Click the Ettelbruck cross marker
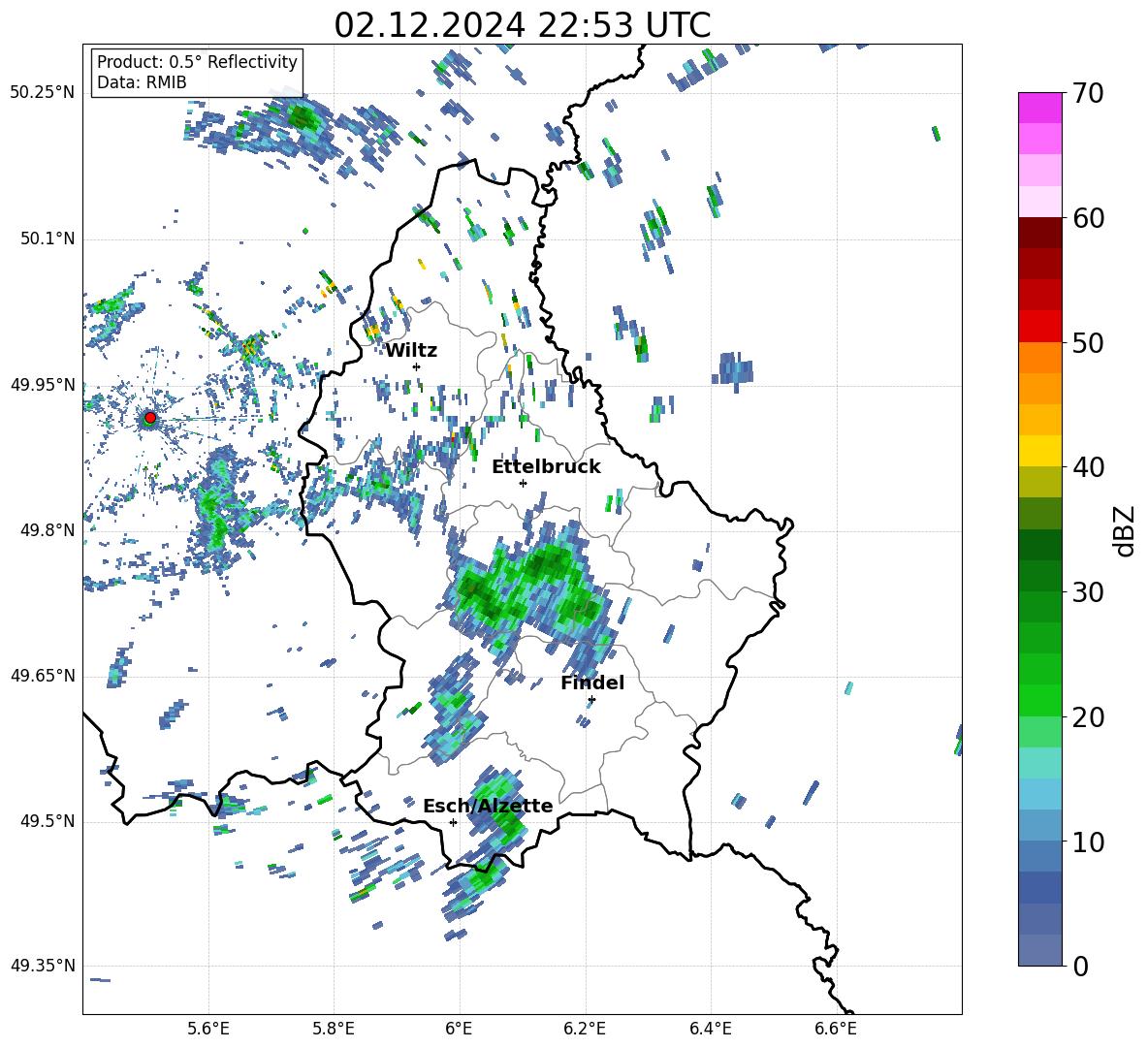Screen dimensions: 1148x1048 point(523,483)
